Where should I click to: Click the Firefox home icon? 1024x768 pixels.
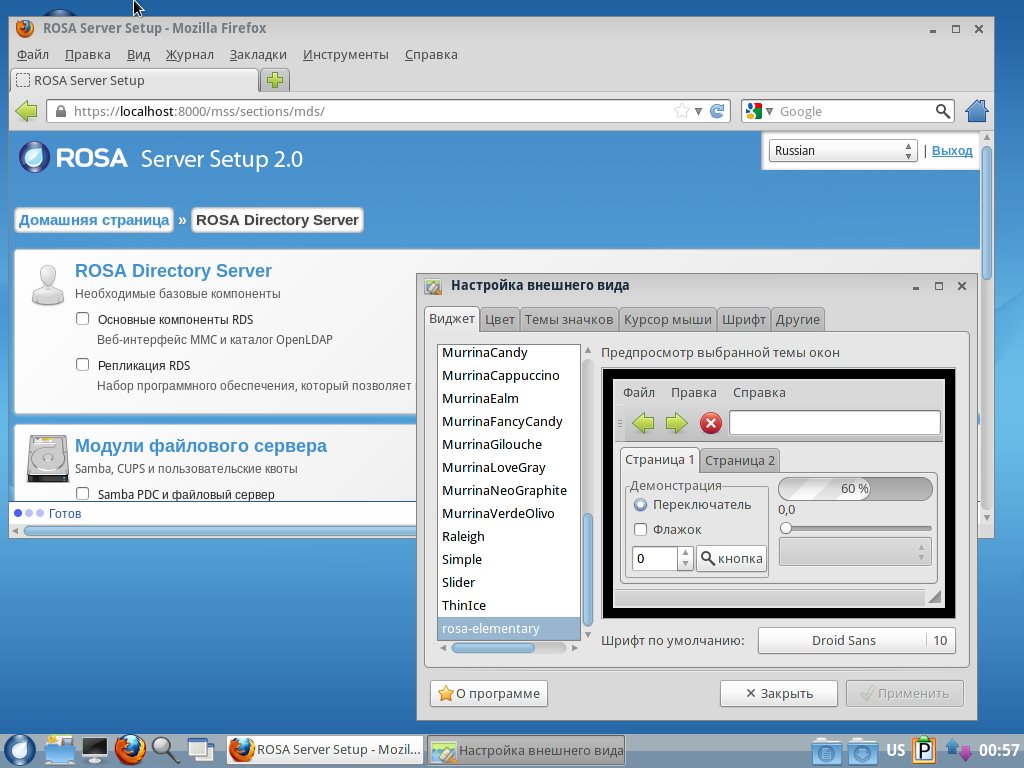[977, 111]
